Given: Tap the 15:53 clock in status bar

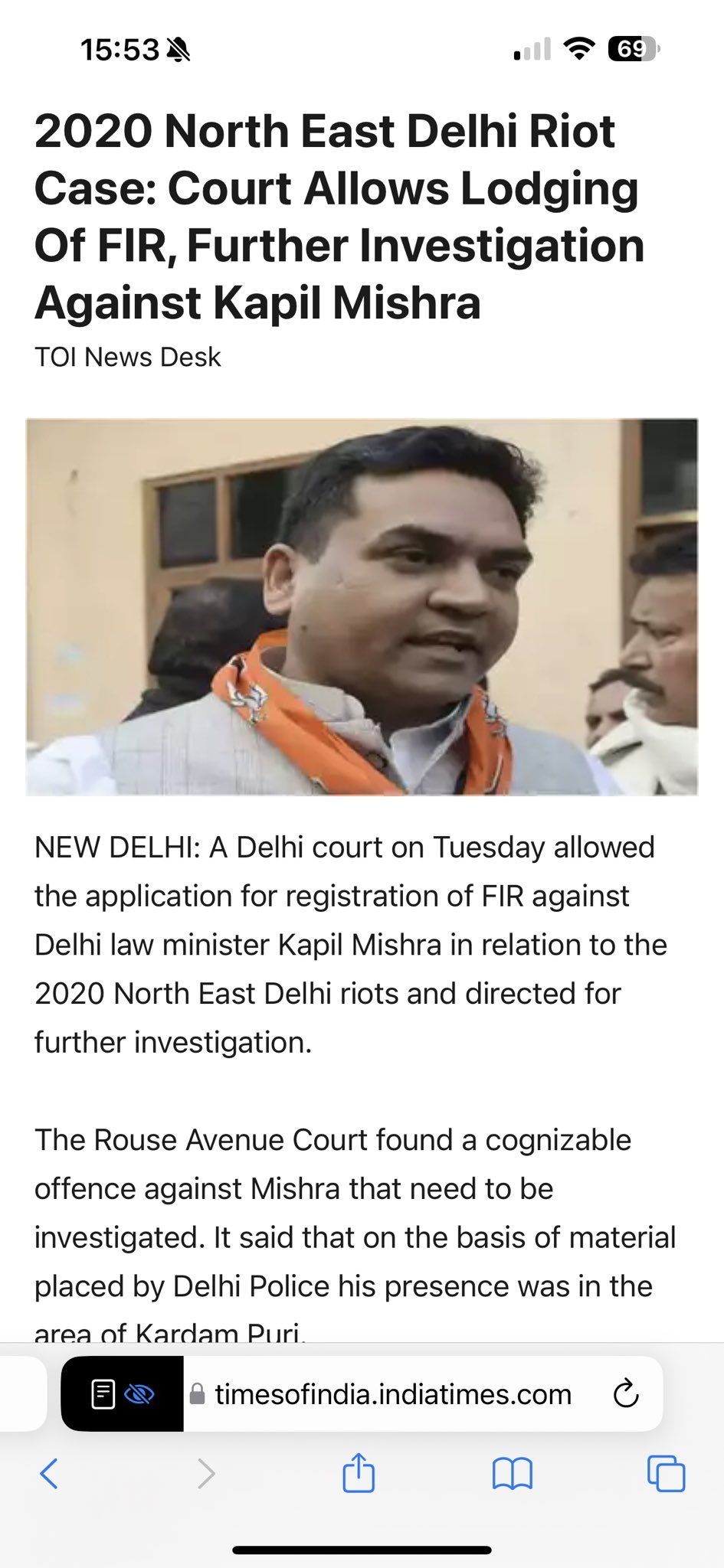Looking at the screenshot, I should pos(120,50).
